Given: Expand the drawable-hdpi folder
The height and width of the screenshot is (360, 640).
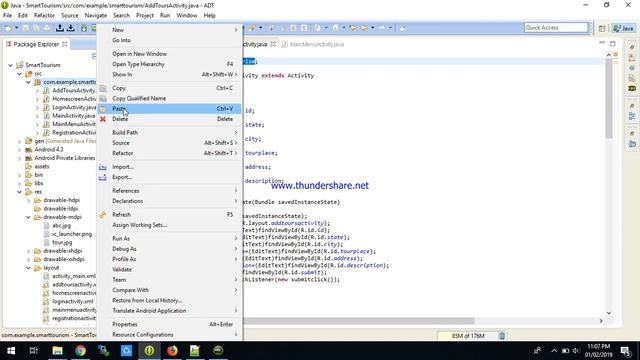Looking at the screenshot, I should [x=29, y=200].
